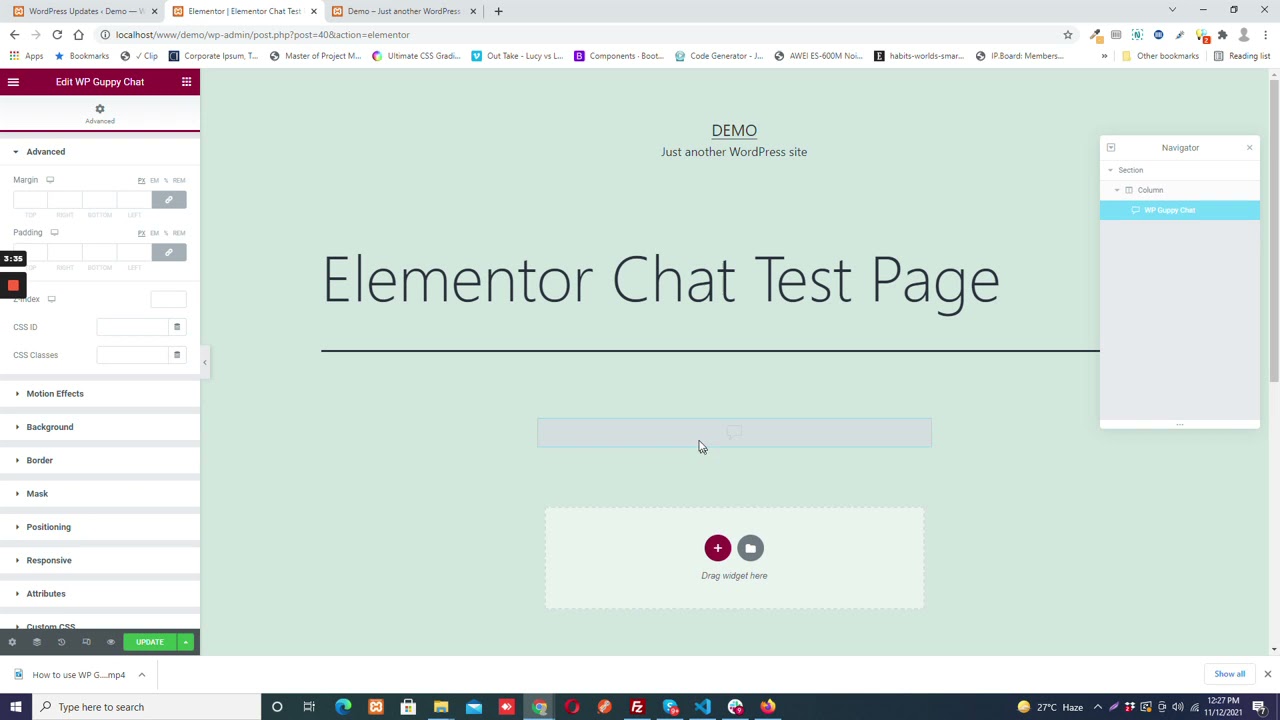Image resolution: width=1280 pixels, height=720 pixels.
Task: Open FileZilla from taskbar
Action: (637, 707)
